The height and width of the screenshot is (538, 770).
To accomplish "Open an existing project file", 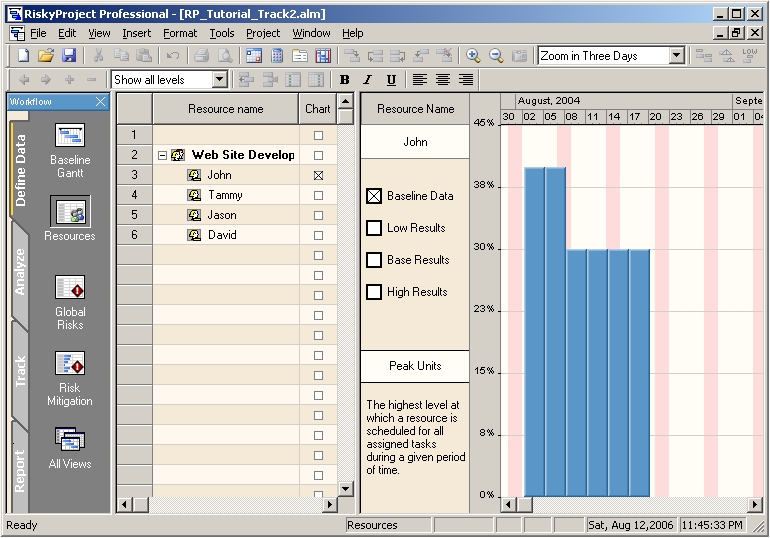I will coord(46,55).
